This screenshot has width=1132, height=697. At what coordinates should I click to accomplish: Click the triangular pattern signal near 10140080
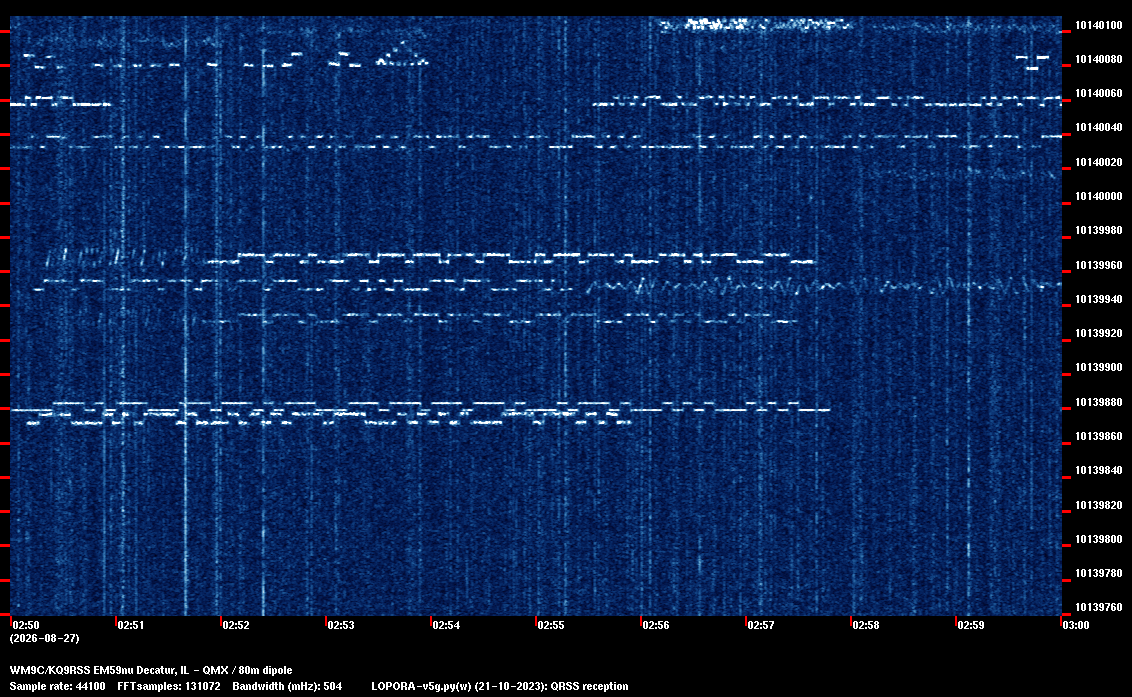click(x=401, y=55)
